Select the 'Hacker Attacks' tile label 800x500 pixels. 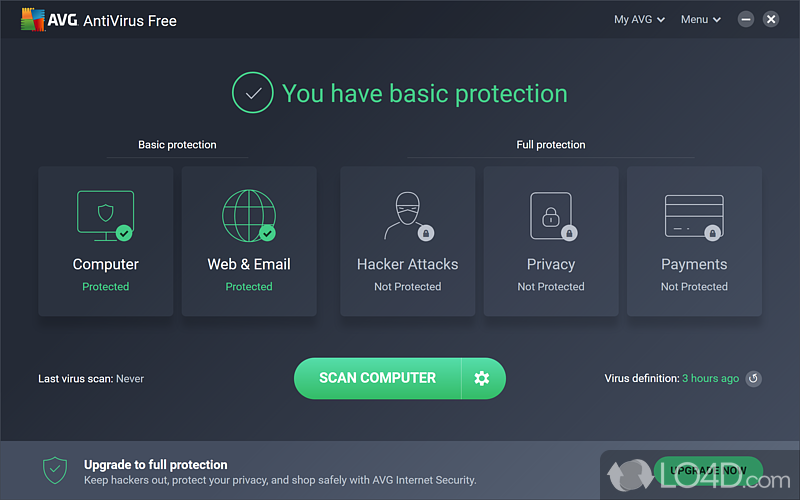pos(408,264)
